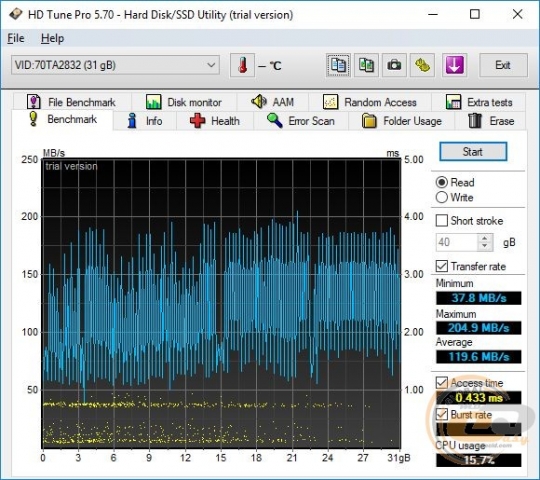The image size is (540, 480).
Task: Switch to the Random Access tab
Action: (x=370, y=102)
